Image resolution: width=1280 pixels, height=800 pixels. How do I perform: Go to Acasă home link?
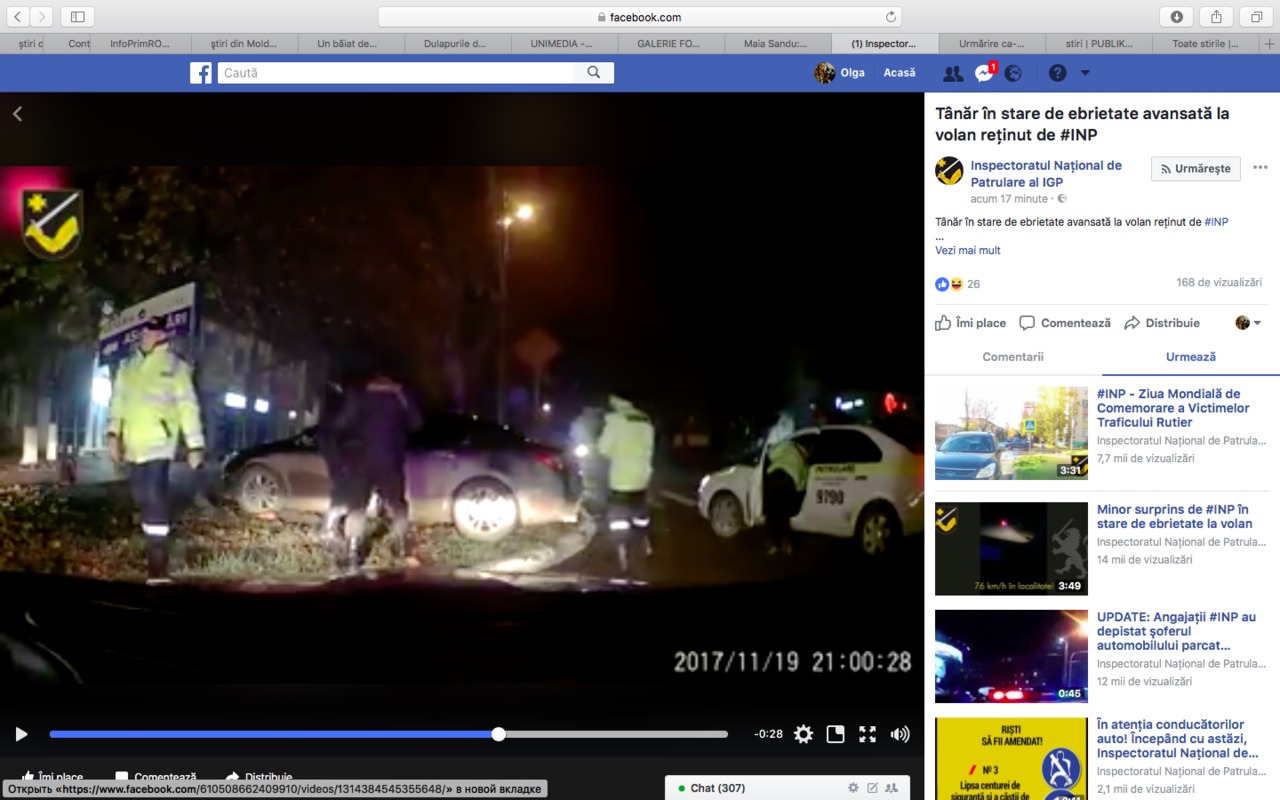(x=899, y=73)
